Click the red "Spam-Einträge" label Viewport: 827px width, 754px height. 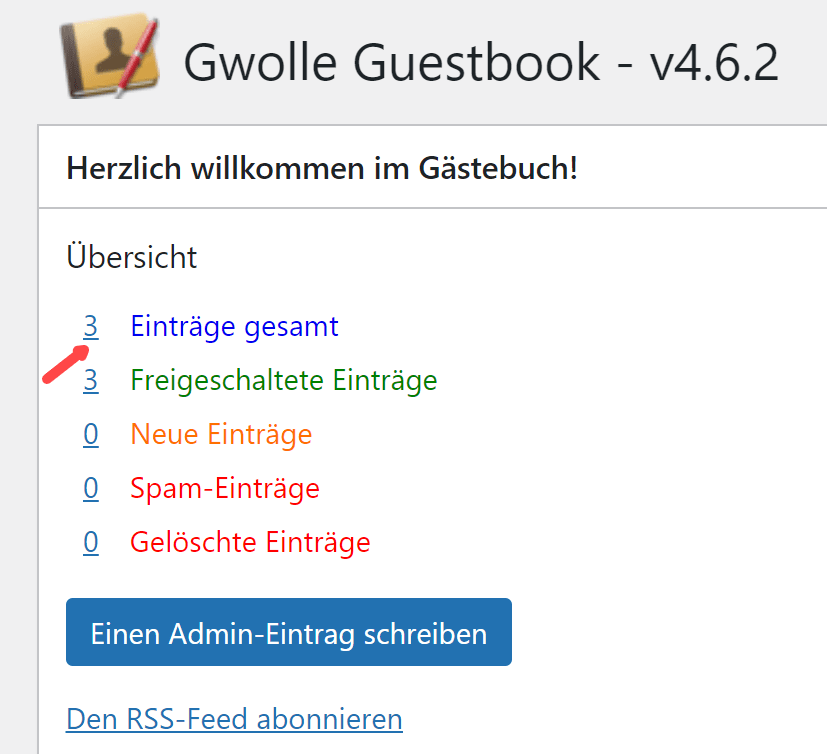click(x=225, y=489)
